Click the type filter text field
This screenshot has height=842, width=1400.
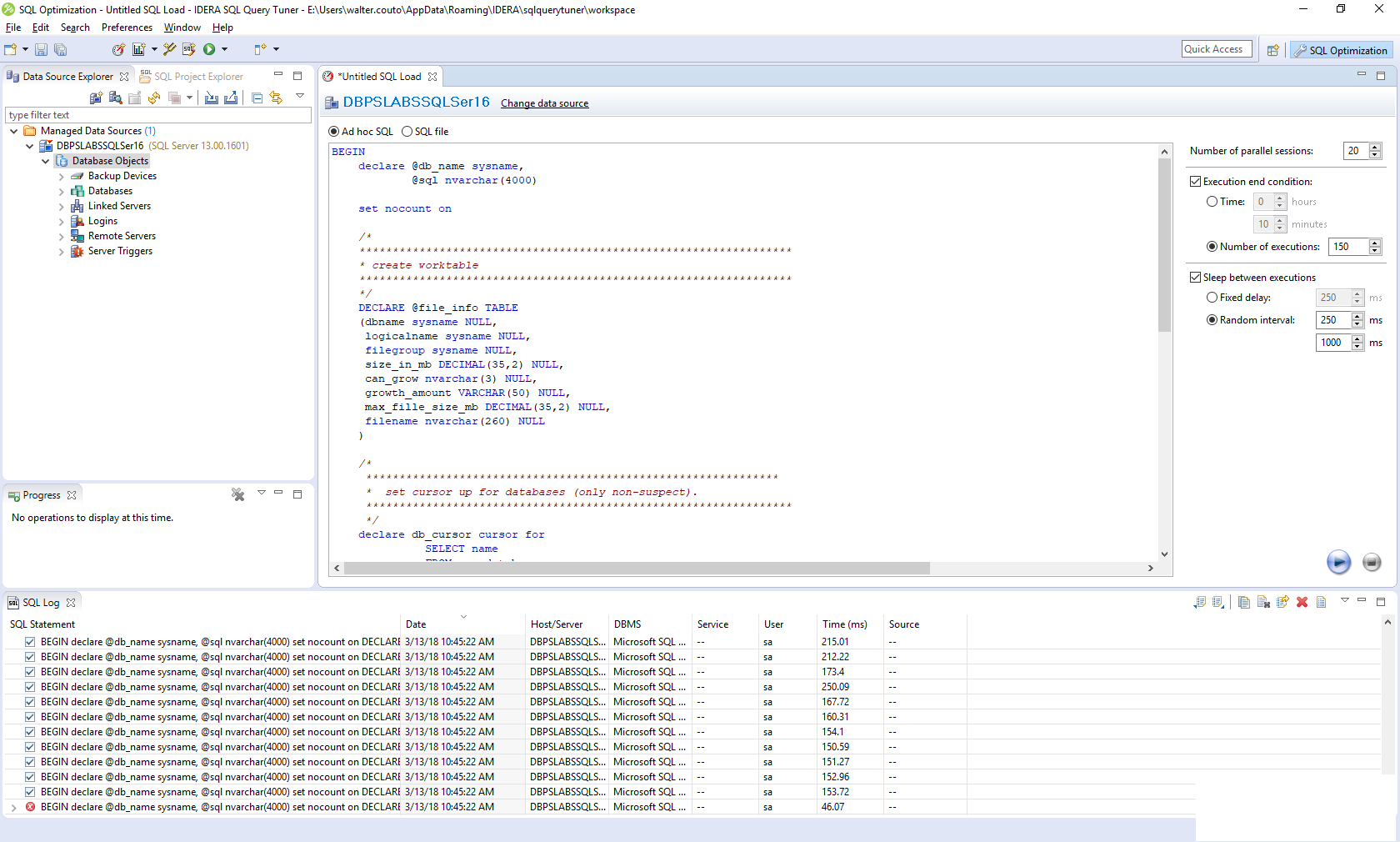click(x=157, y=115)
